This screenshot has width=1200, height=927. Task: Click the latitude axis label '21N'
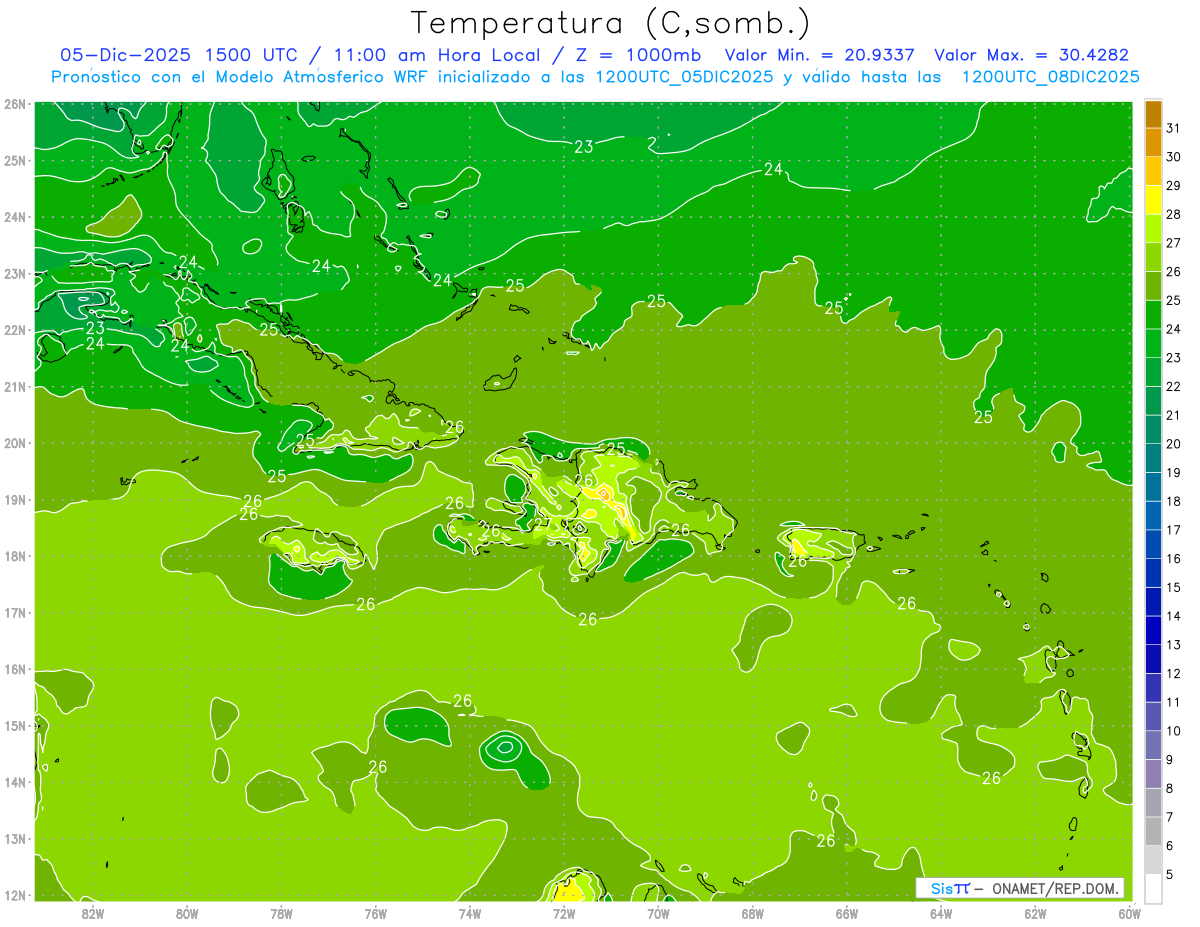pyautogui.click(x=14, y=386)
